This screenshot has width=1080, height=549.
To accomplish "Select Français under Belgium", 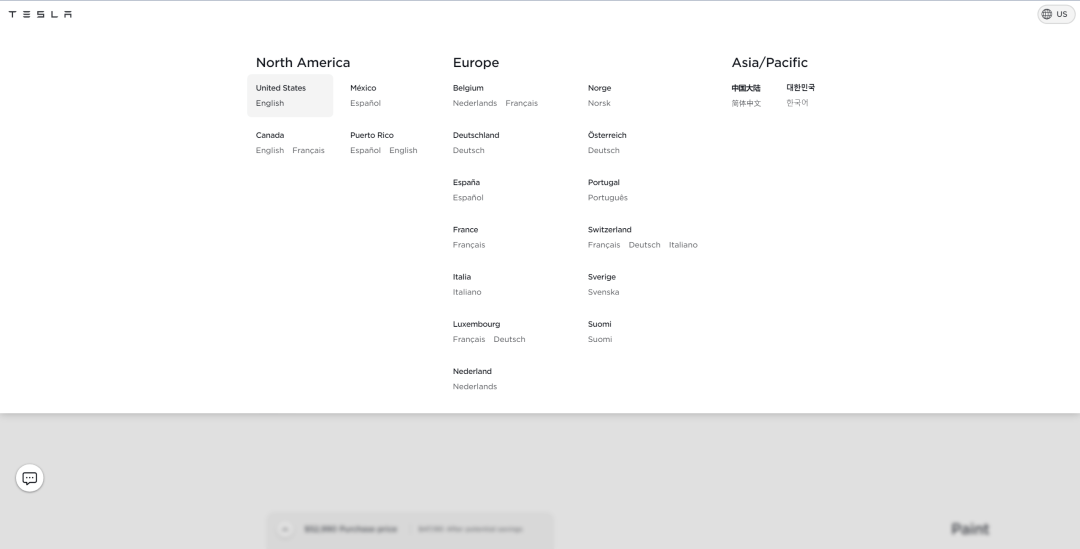I will tap(521, 103).
